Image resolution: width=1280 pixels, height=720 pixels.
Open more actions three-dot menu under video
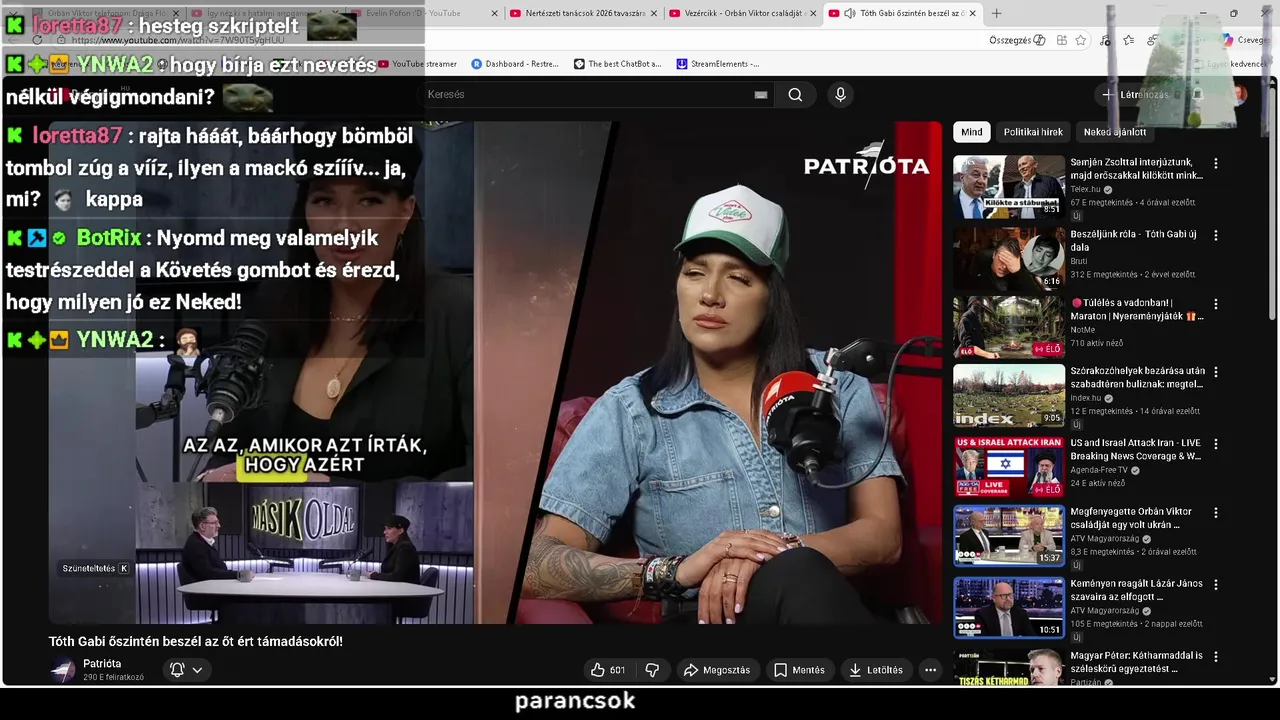coord(930,670)
